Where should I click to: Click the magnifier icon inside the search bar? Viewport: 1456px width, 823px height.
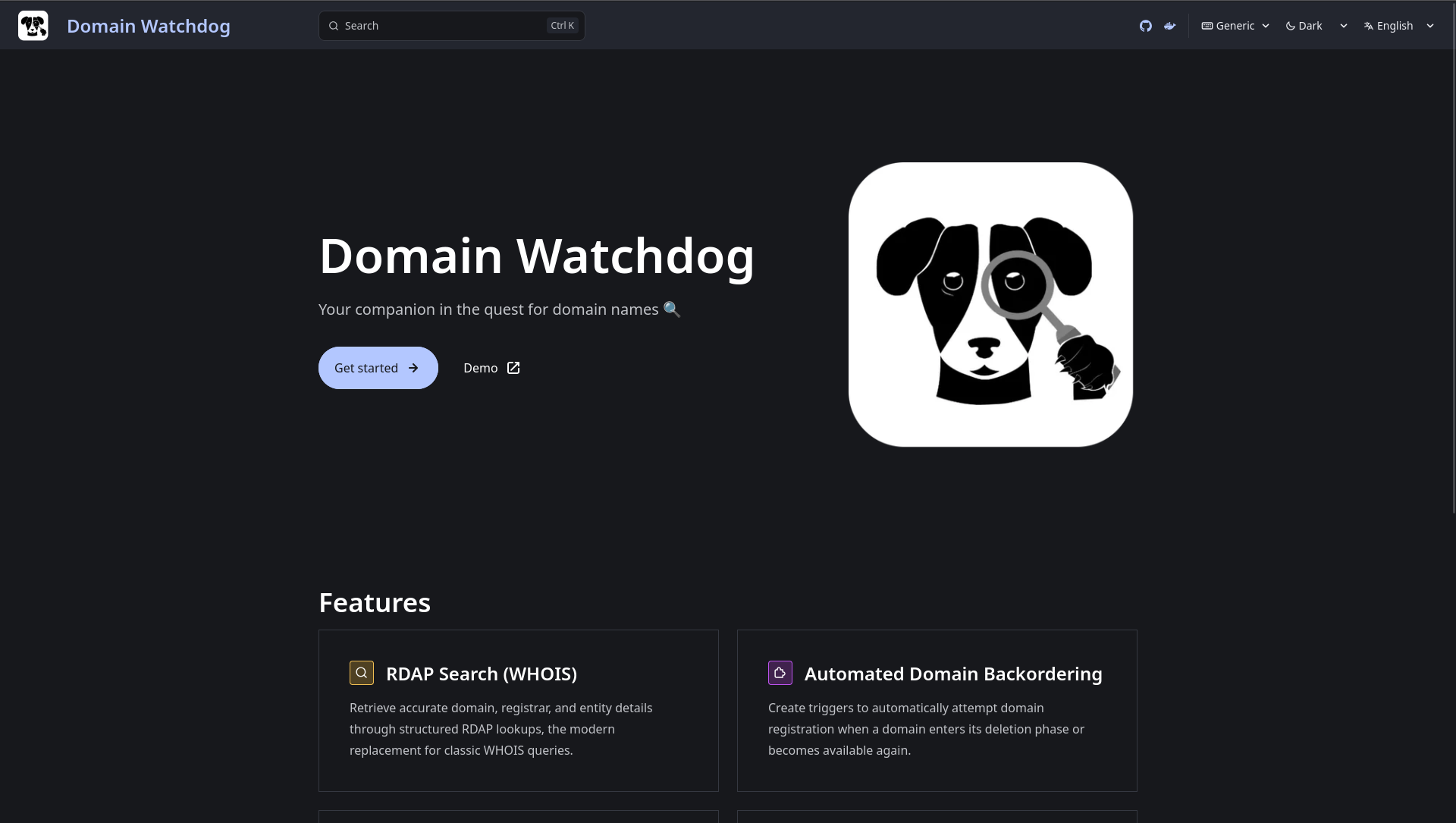click(x=334, y=26)
